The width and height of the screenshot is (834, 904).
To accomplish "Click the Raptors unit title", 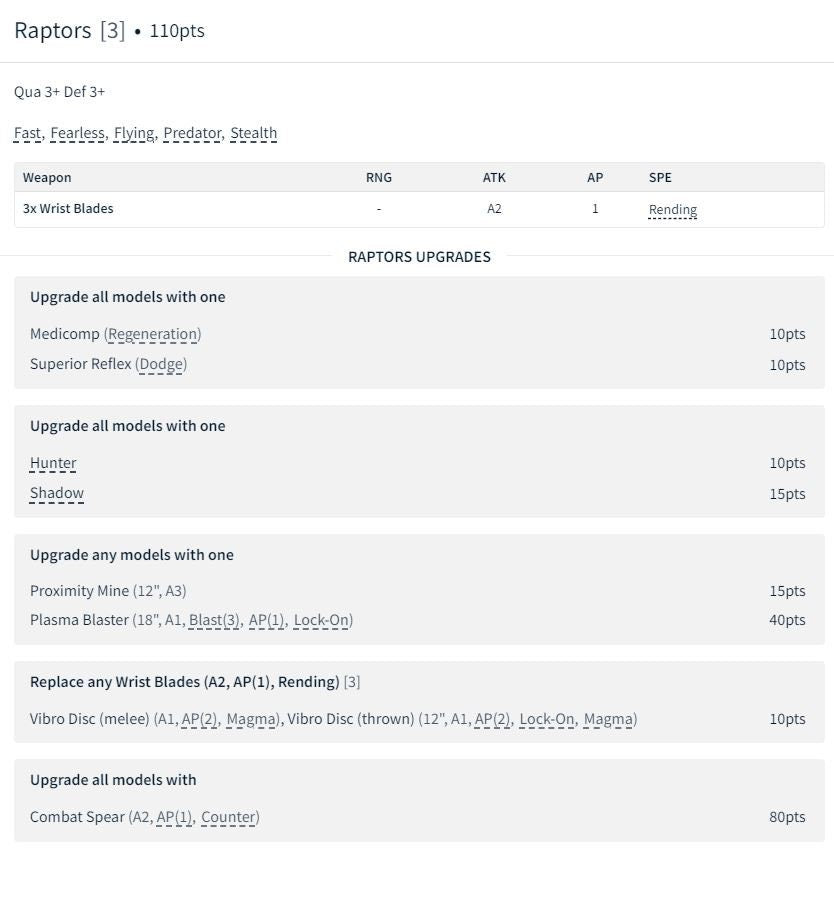I will point(52,30).
